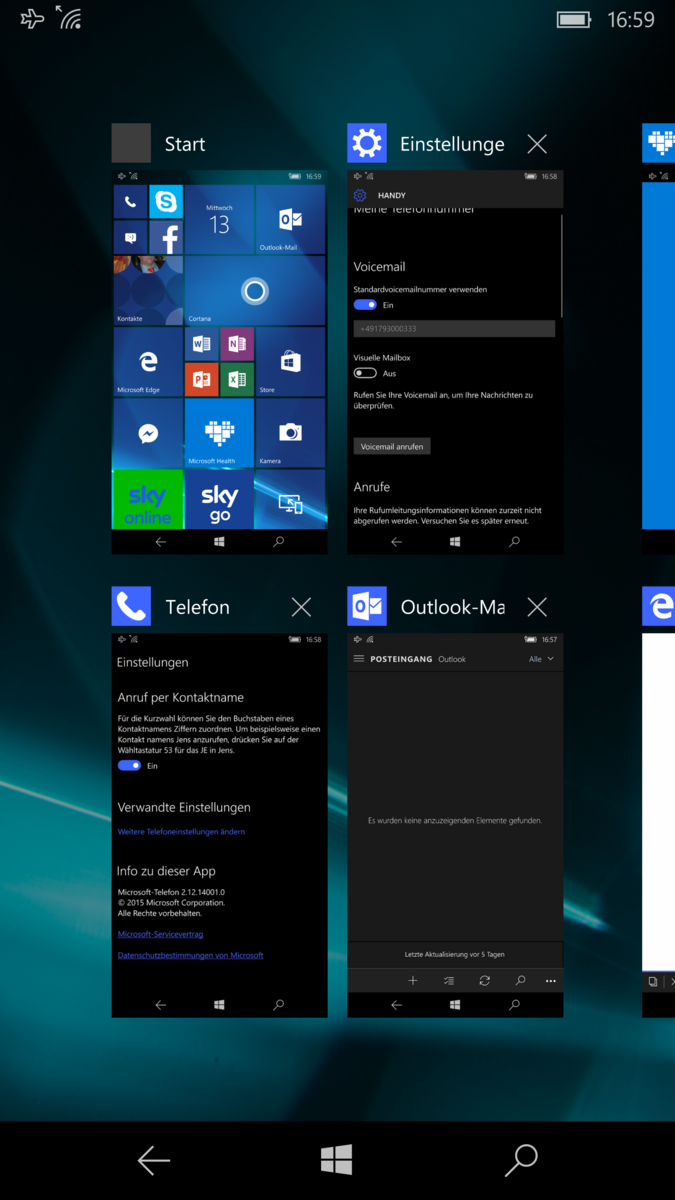Tap the Windows Start button in the navigation bar
This screenshot has height=1200, width=675.
point(337,1160)
